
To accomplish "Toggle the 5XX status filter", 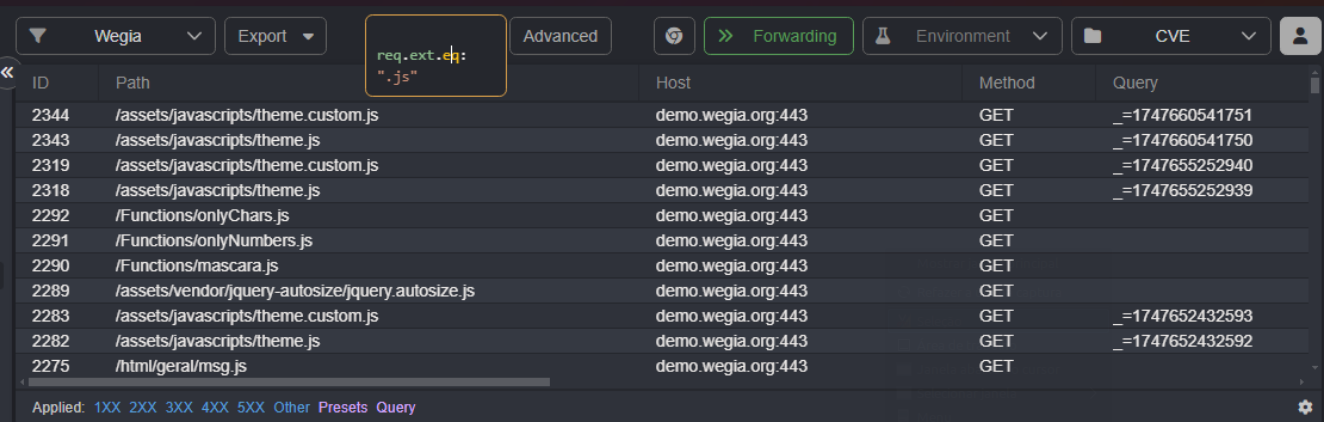I will click(x=251, y=407).
